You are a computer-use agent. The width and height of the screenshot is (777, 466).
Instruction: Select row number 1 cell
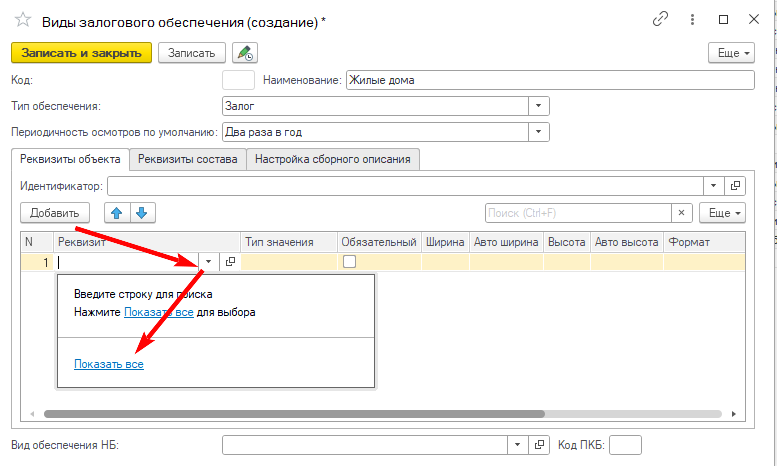[x=37, y=262]
